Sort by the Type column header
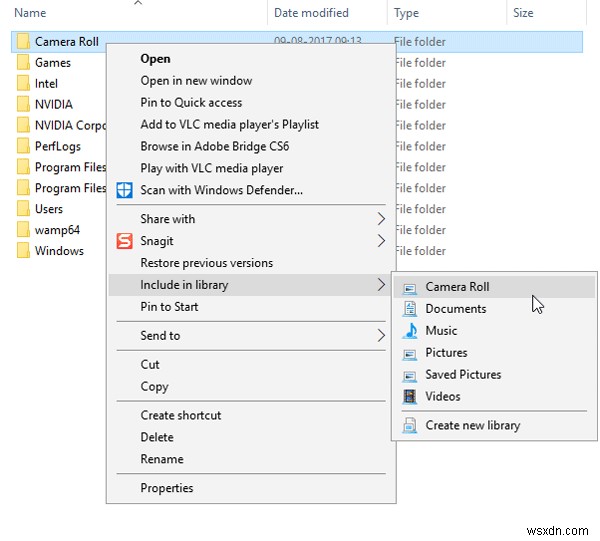 coord(406,13)
